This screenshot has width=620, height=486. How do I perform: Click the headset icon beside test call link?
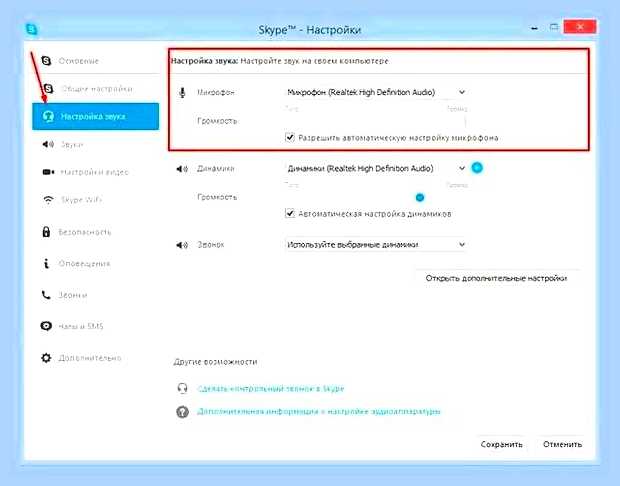182,388
